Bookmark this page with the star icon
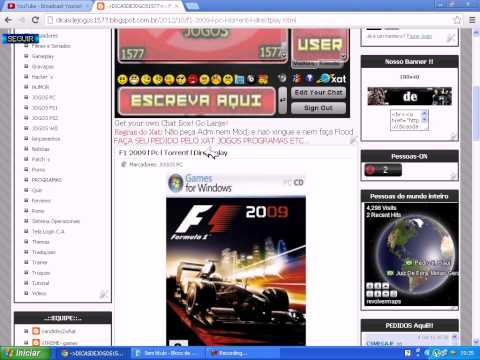Screen dimensions: 480x360 [457, 20]
